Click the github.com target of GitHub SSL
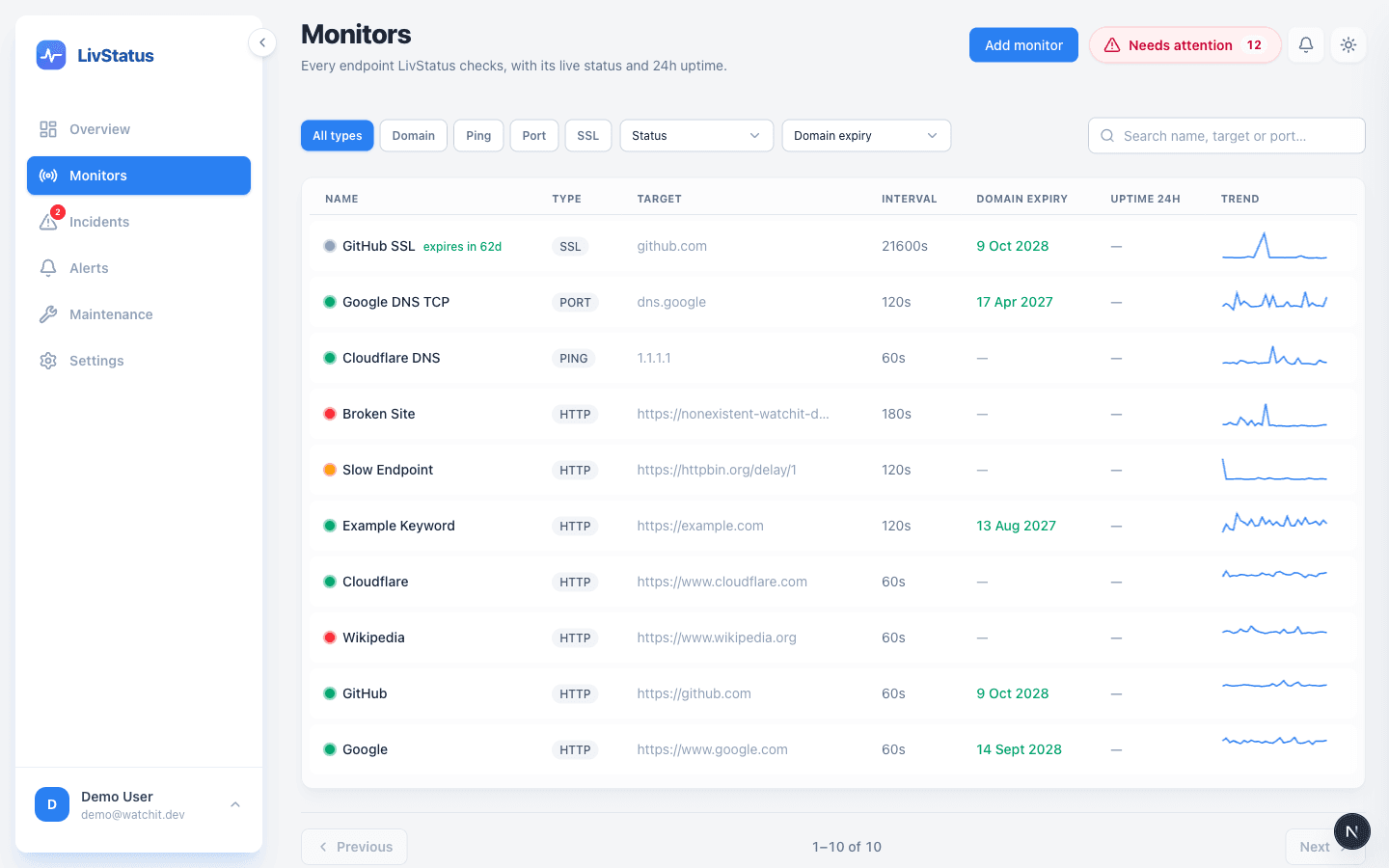The height and width of the screenshot is (868, 1389). pos(672,246)
